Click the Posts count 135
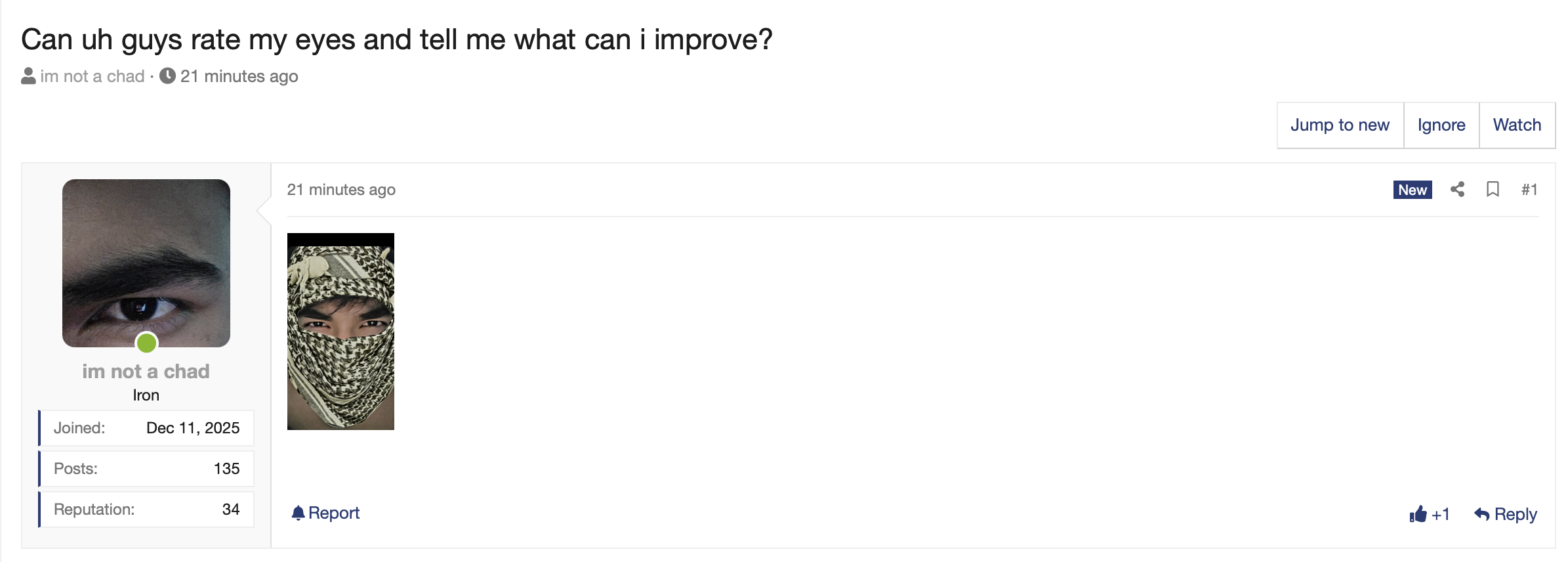This screenshot has height=562, width=1568. coord(226,469)
